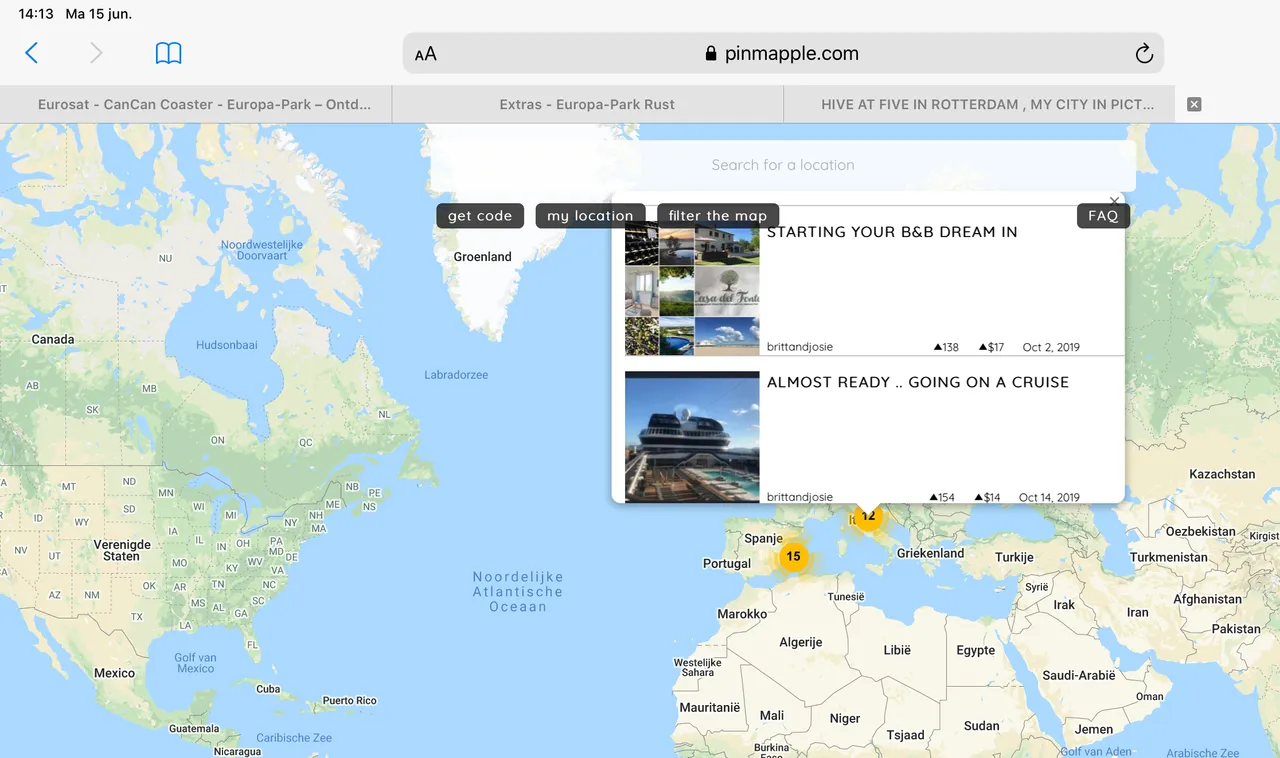Image resolution: width=1280 pixels, height=758 pixels.
Task: Click the 138 upvotes count
Action: coord(946,347)
